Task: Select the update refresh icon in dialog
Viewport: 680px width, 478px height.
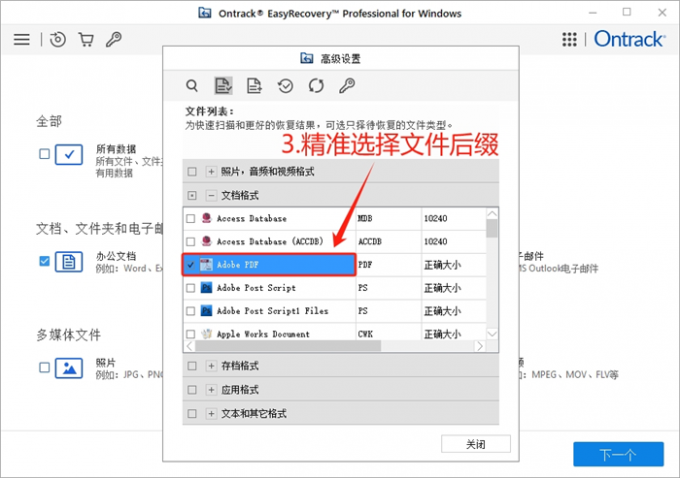Action: click(x=316, y=85)
